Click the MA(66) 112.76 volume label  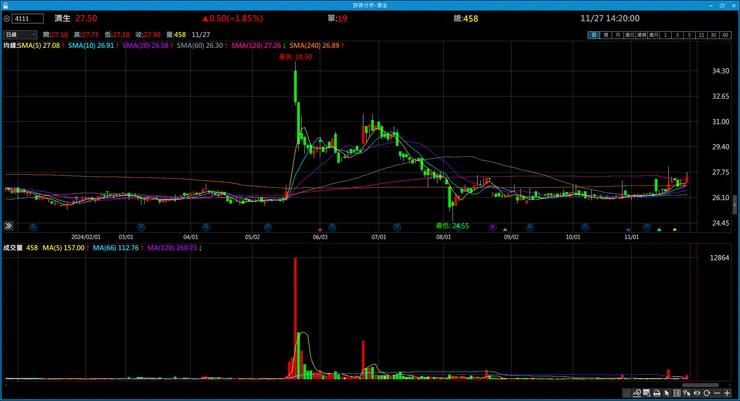[118, 248]
